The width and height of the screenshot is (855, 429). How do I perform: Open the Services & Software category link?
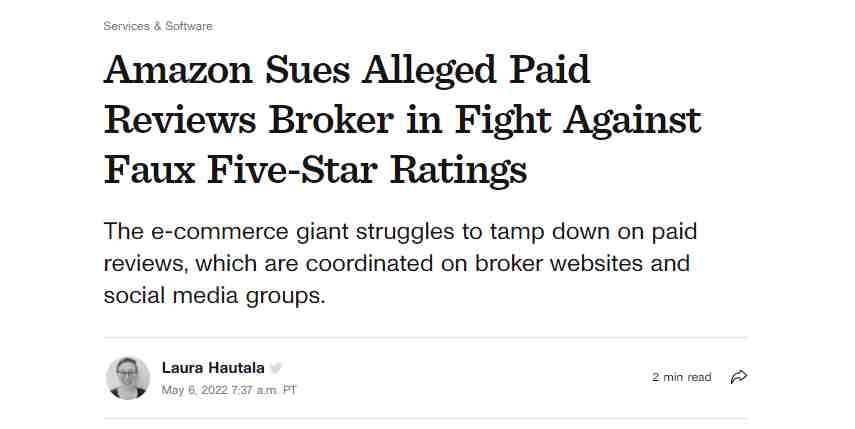tap(158, 26)
